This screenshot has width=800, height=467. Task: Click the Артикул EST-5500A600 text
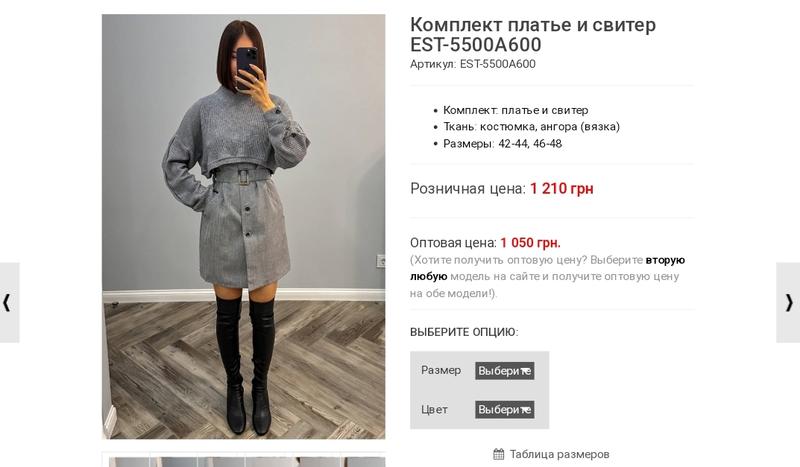pyautogui.click(x=472, y=64)
